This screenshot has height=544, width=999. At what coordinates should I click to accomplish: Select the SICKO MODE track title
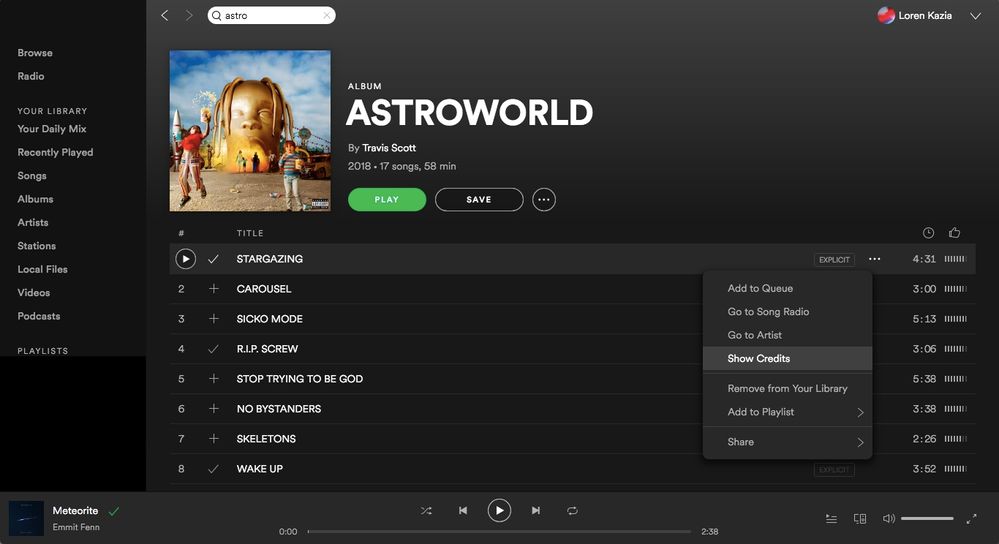(270, 319)
